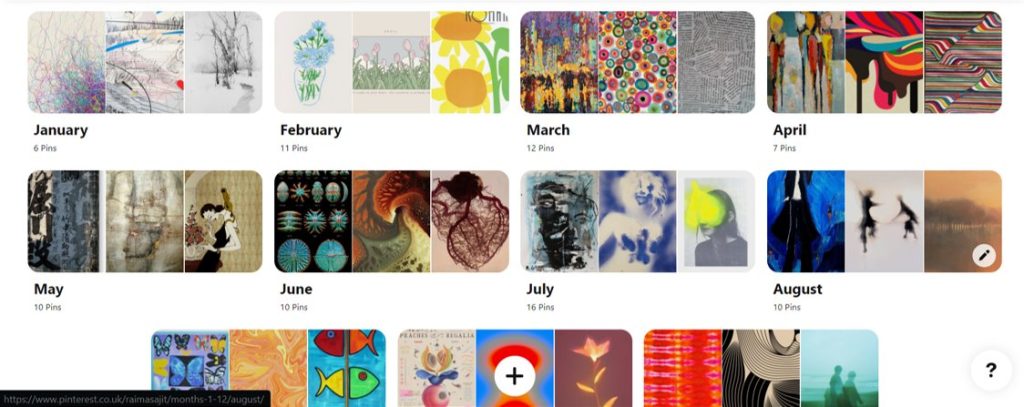Open the June board title
This screenshot has width=1024, height=407.
(296, 289)
